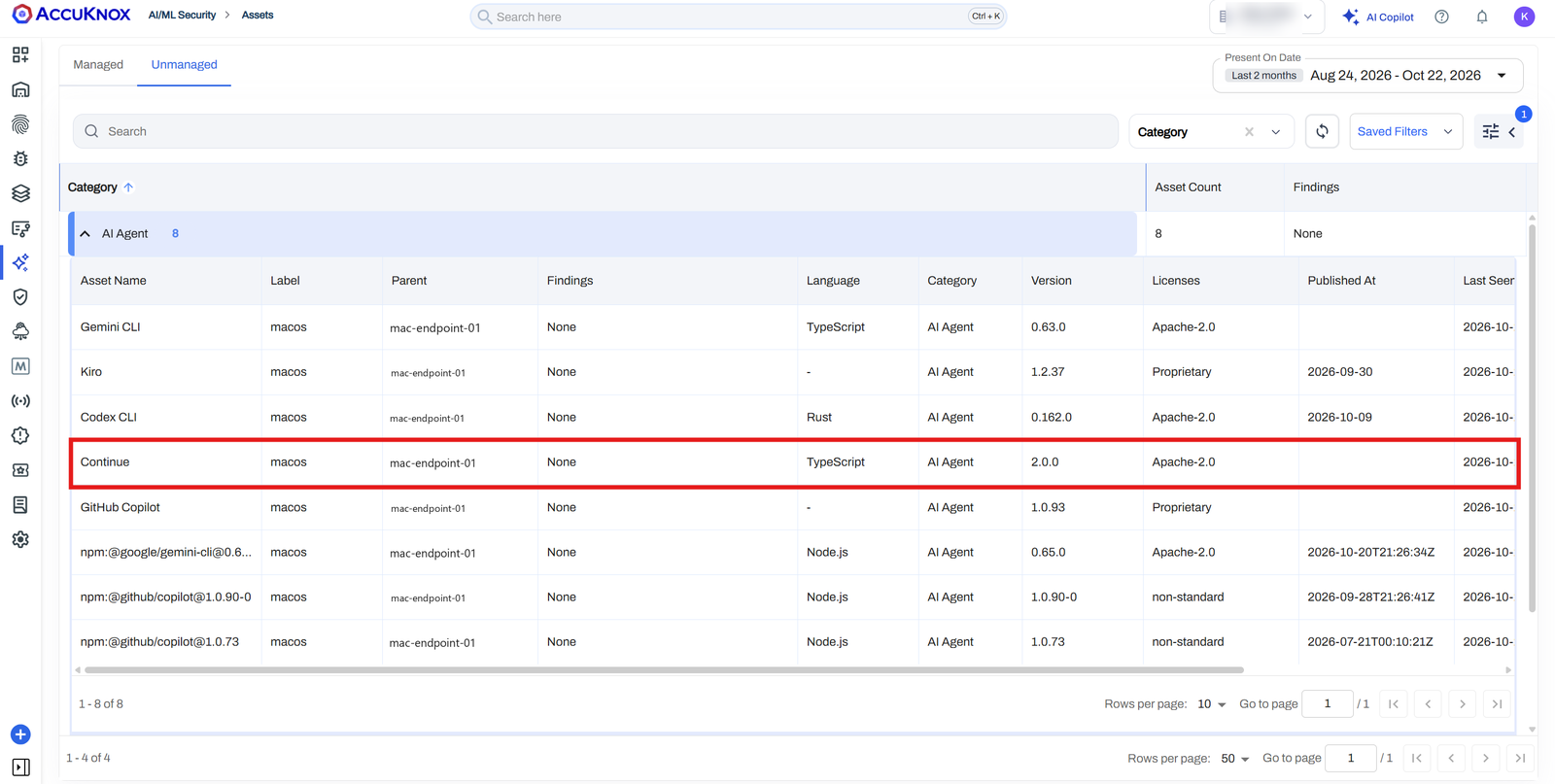This screenshot has height=784, width=1555.
Task: Launch AI Copilot
Action: (x=1378, y=17)
